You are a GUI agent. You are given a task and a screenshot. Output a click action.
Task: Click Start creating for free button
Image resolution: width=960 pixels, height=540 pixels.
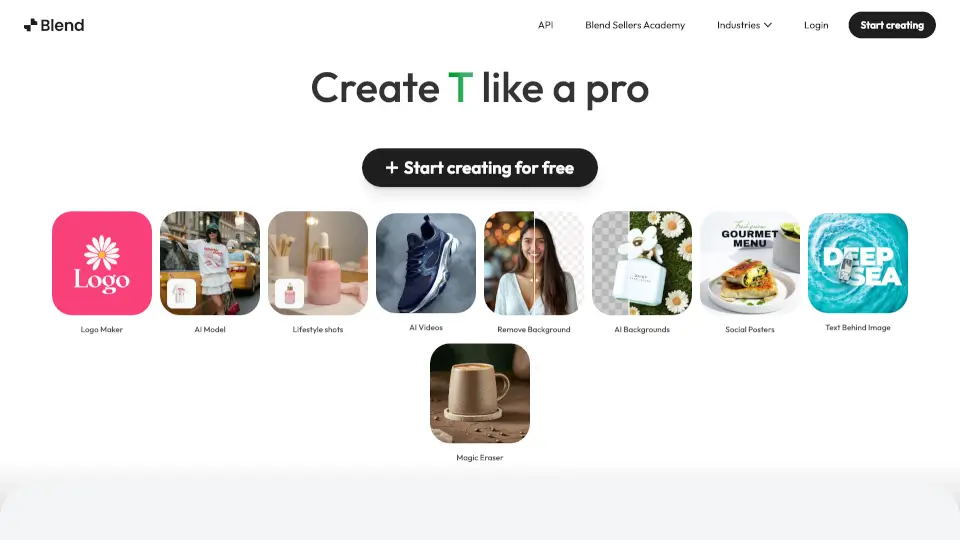[480, 168]
